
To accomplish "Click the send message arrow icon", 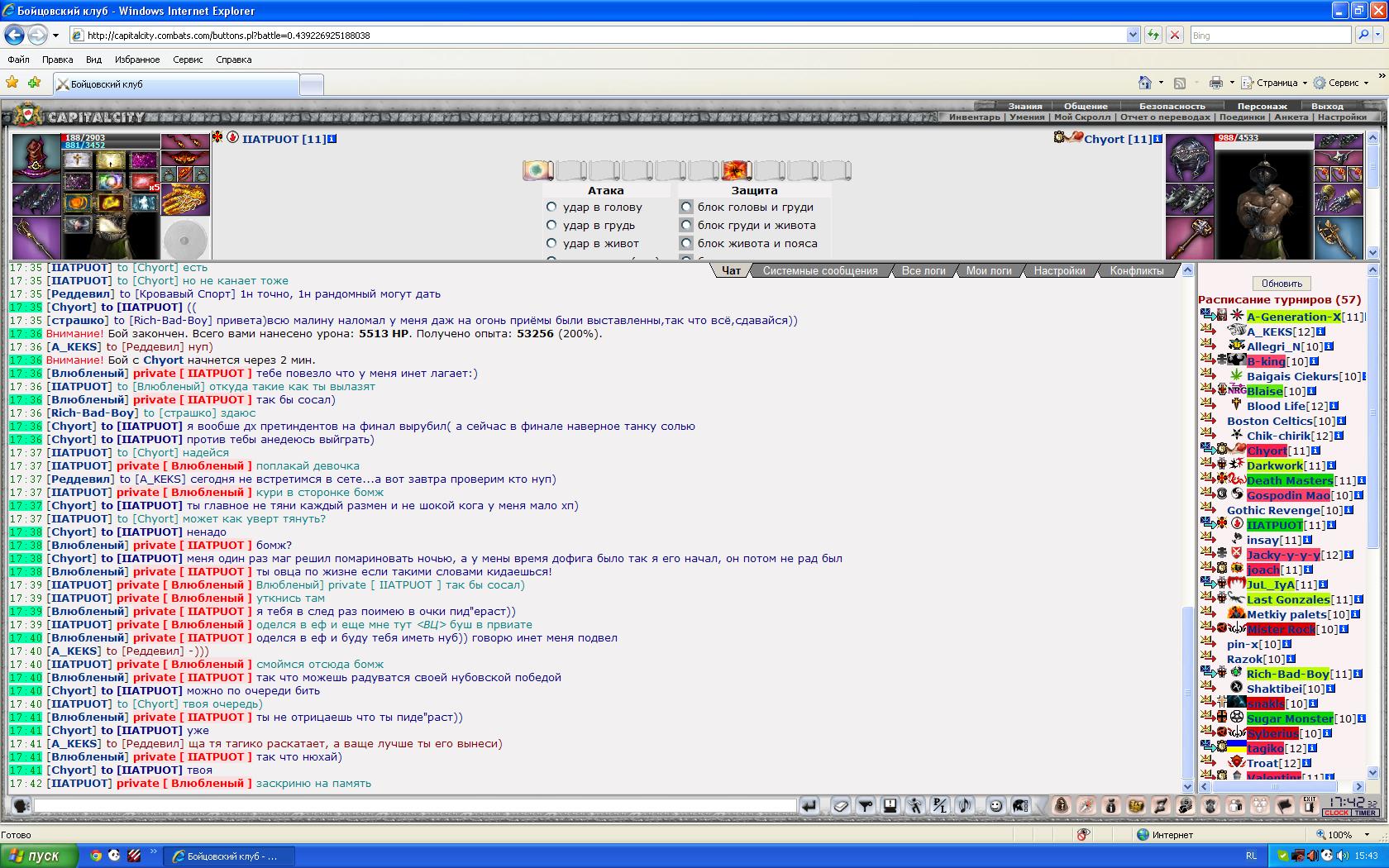I will (809, 805).
